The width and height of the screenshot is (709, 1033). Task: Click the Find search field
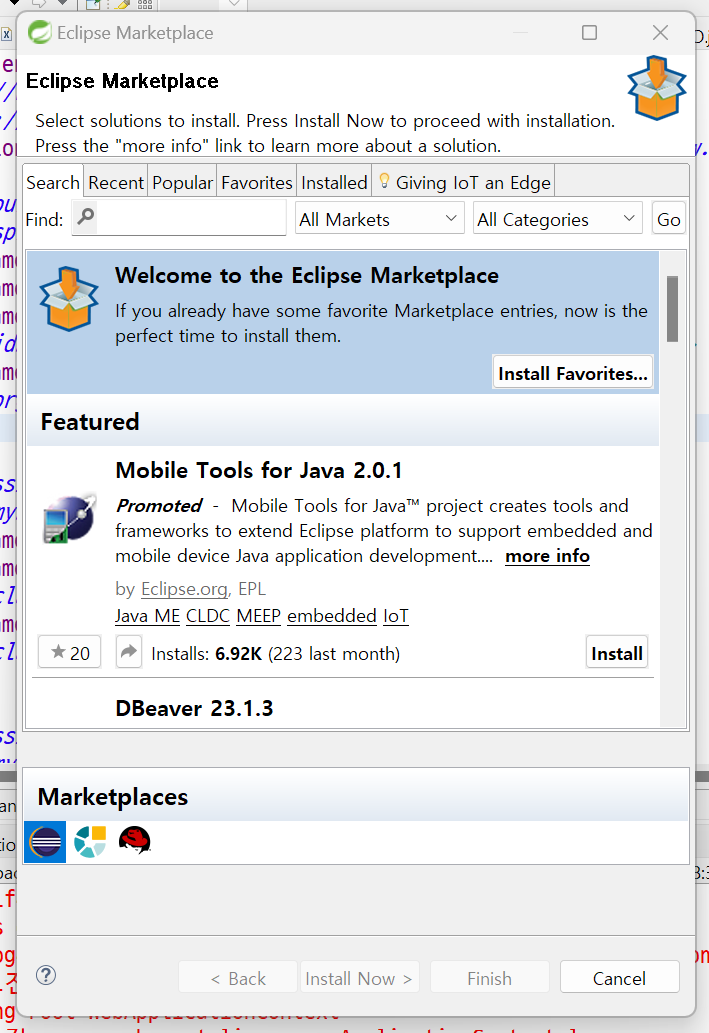click(x=179, y=217)
